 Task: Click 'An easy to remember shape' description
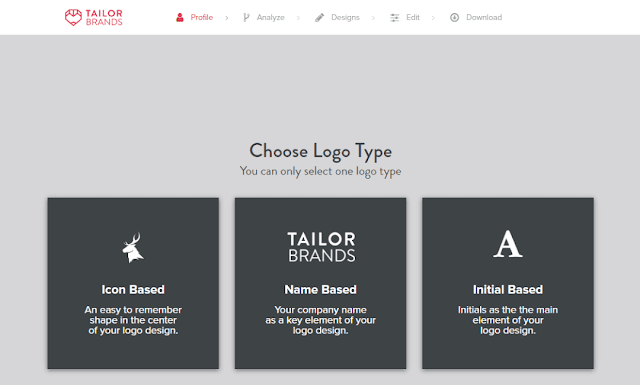(x=133, y=320)
